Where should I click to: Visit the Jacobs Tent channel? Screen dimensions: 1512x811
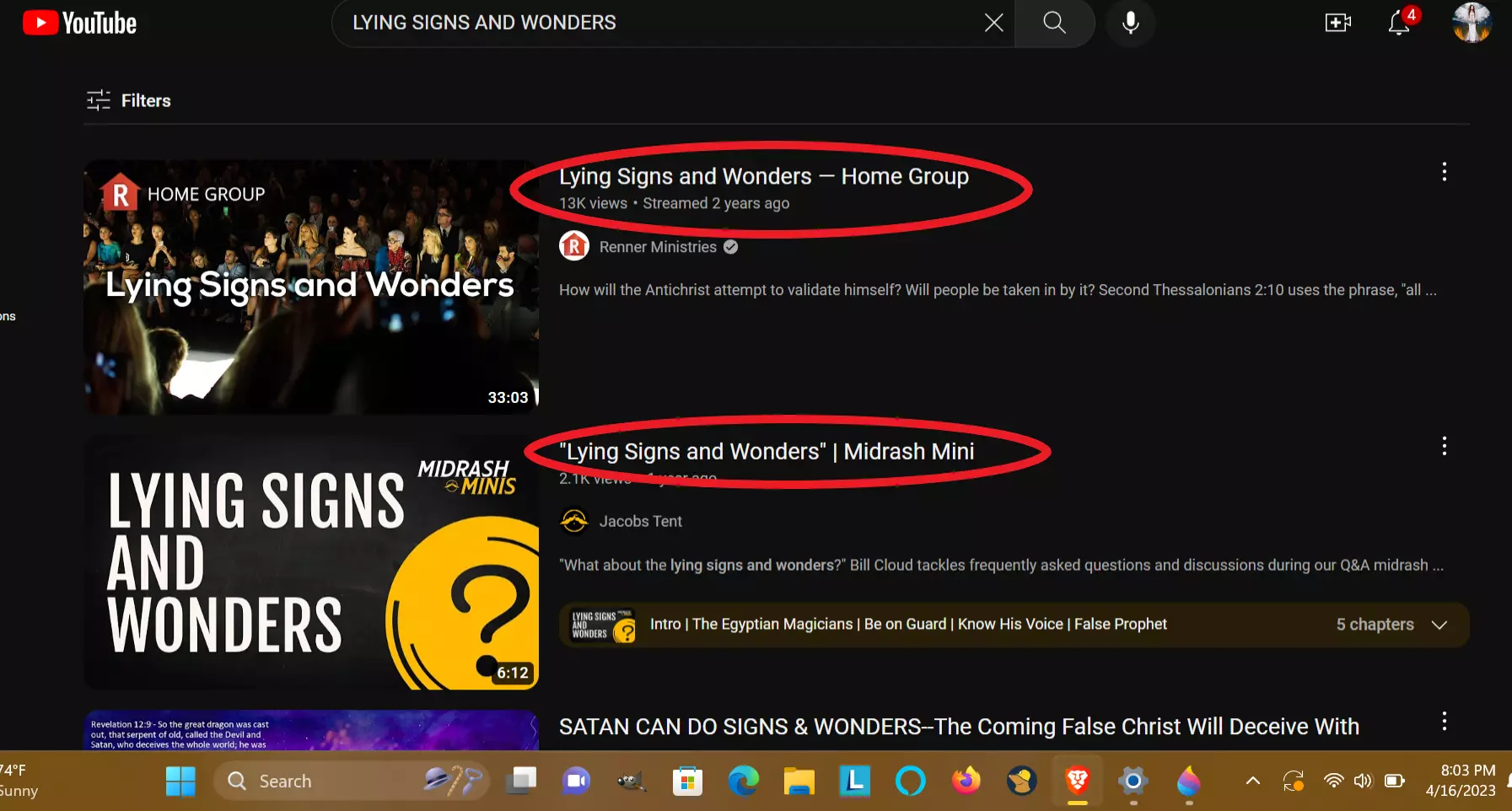[640, 522]
